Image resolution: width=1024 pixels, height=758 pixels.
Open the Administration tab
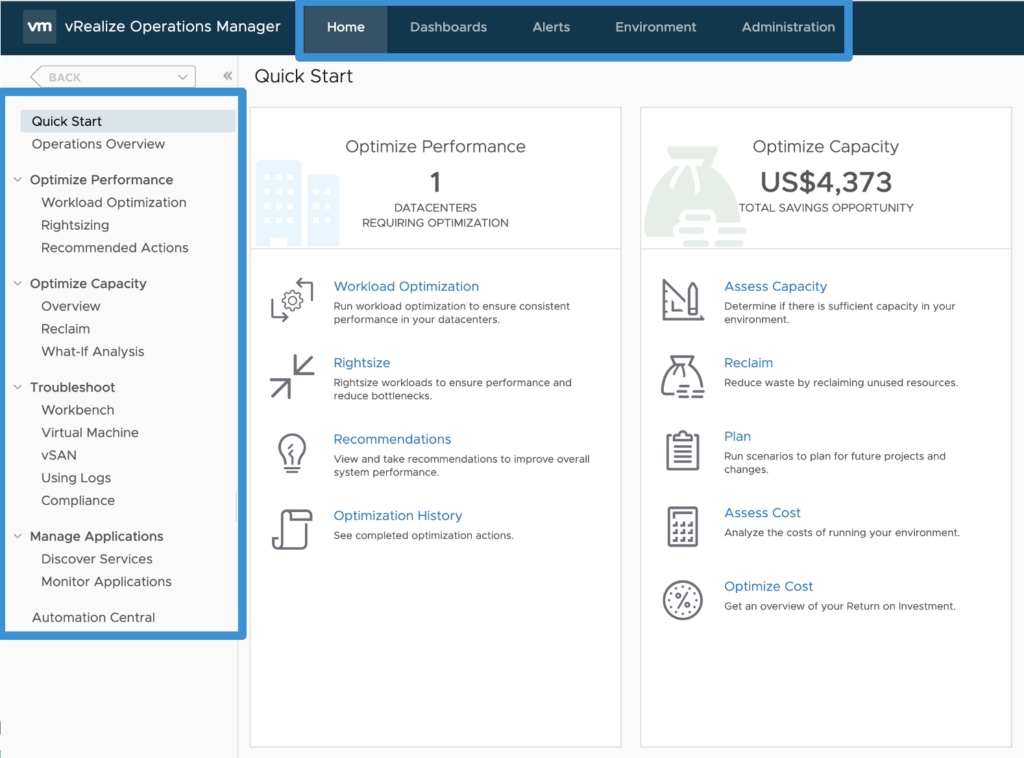coord(788,27)
